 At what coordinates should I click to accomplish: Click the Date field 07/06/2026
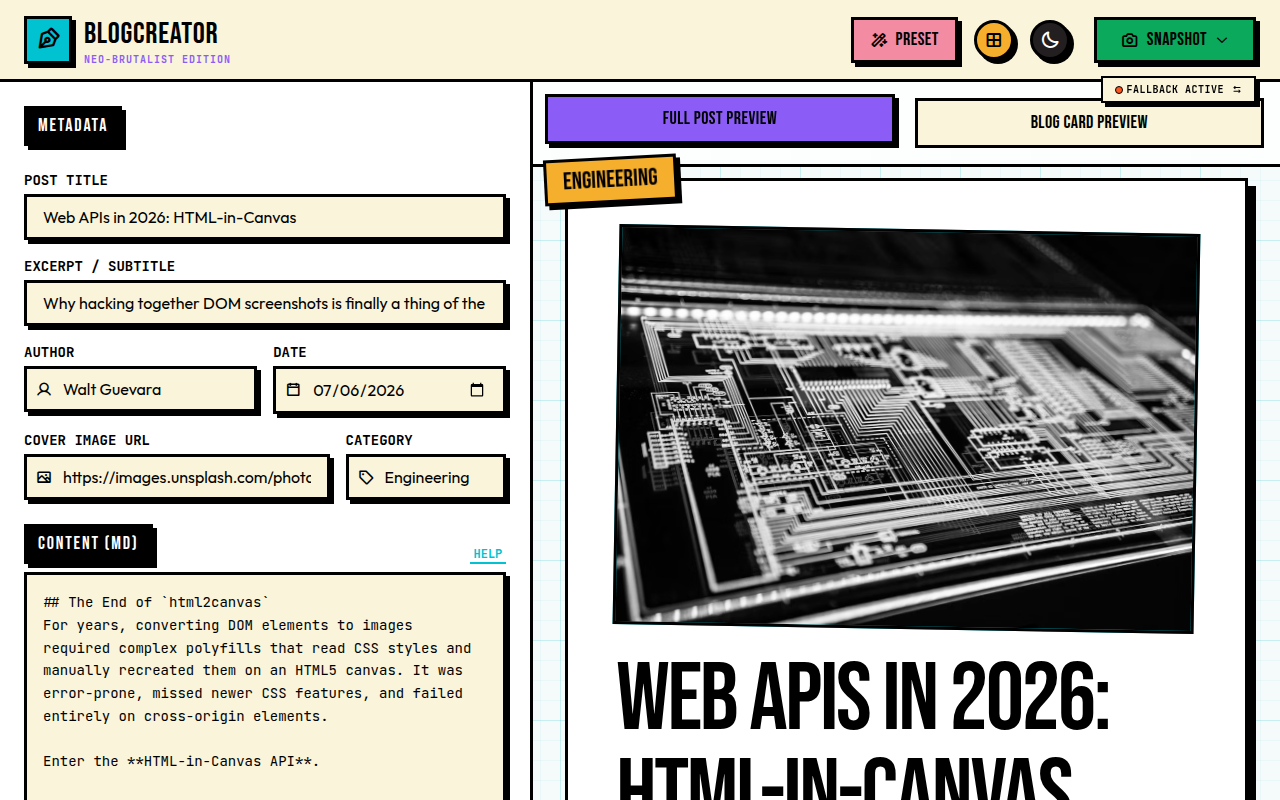coord(389,389)
